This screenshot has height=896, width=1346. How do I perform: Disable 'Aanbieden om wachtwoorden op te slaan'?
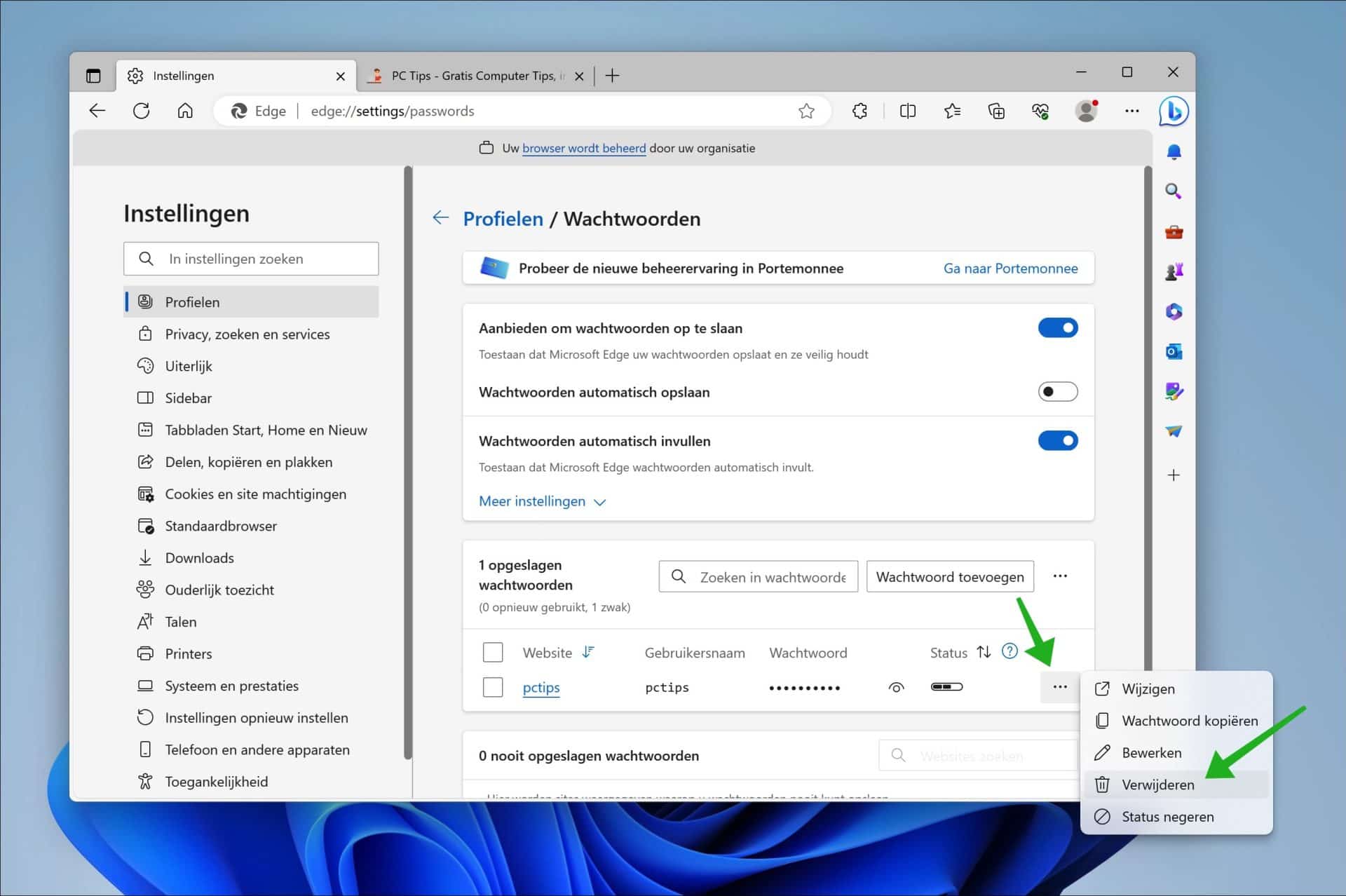[1058, 327]
